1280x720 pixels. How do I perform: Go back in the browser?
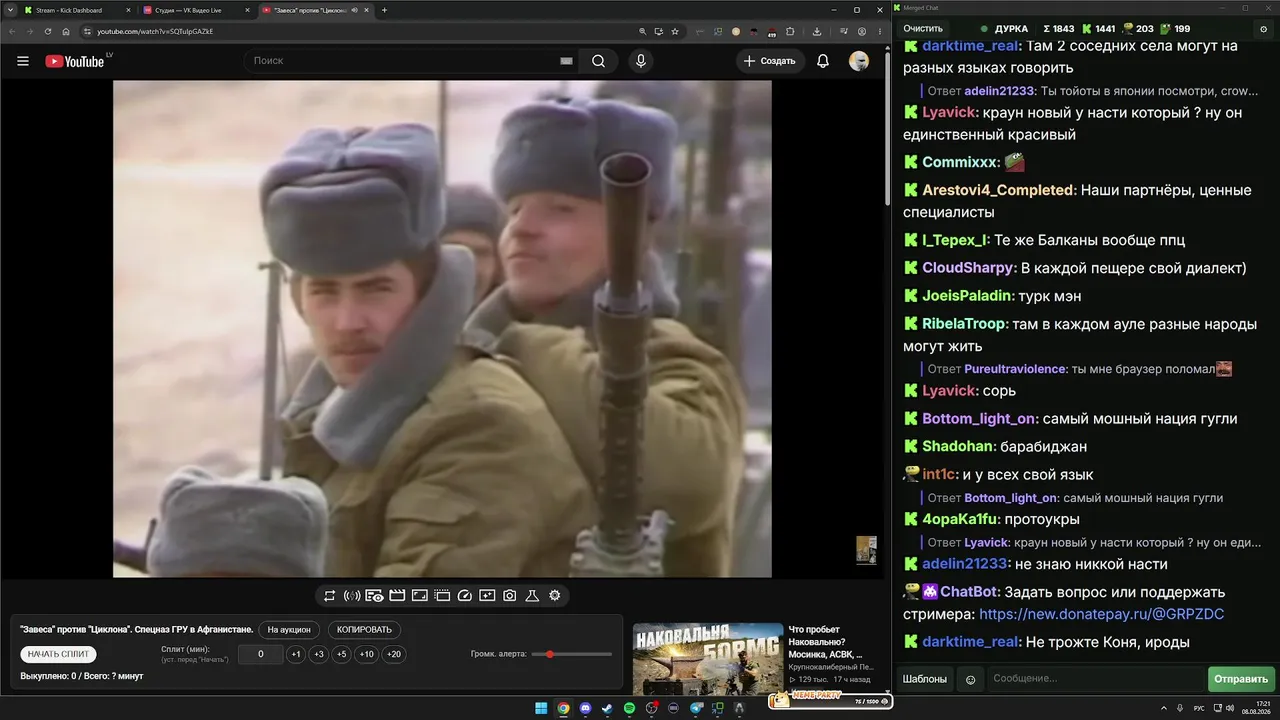point(12,31)
